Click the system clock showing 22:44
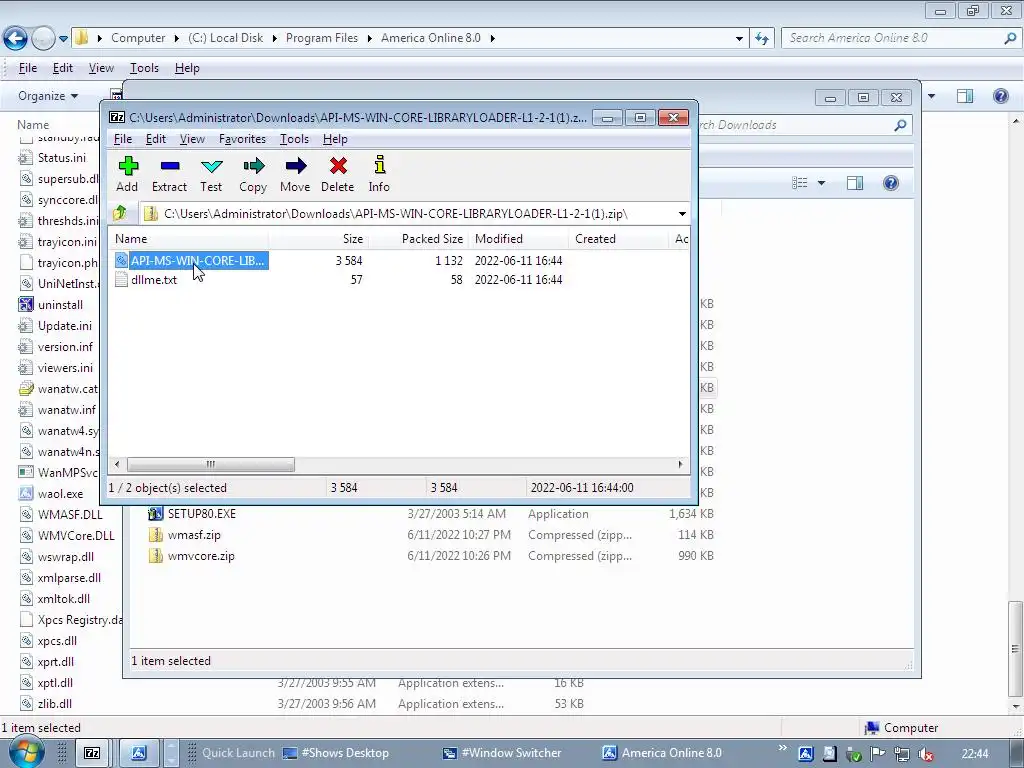The height and width of the screenshot is (768, 1024). 975,754
